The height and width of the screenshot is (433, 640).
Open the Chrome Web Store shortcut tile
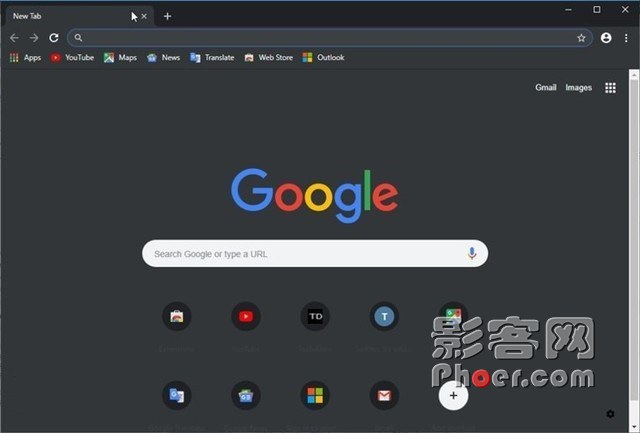(x=177, y=316)
